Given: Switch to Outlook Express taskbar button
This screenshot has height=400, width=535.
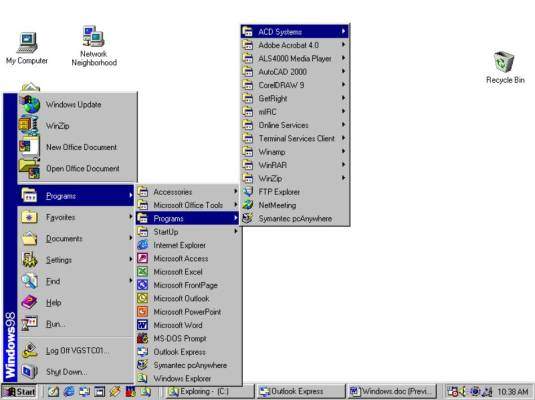Looking at the screenshot, I should point(300,391).
